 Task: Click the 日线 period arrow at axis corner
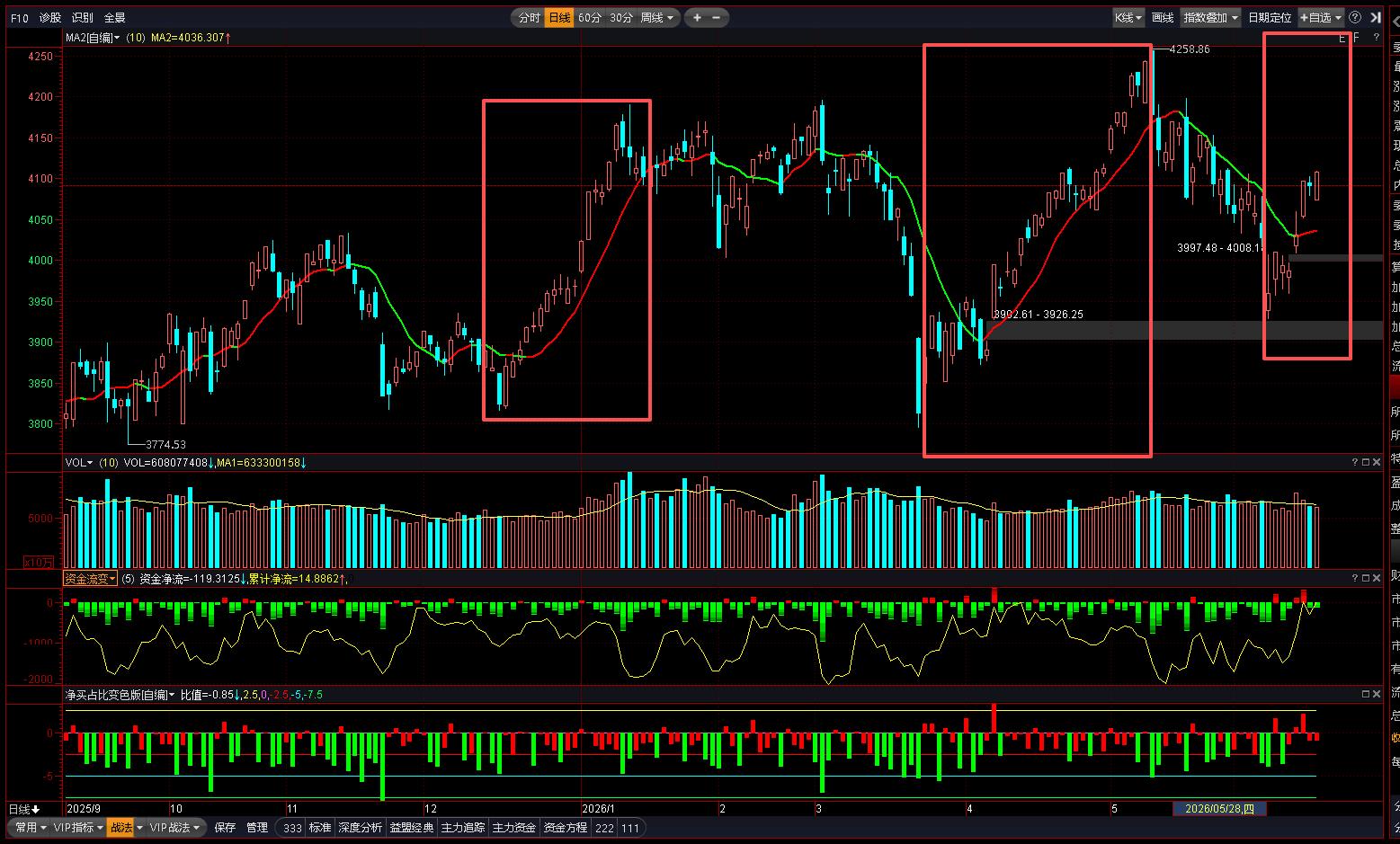point(24,809)
